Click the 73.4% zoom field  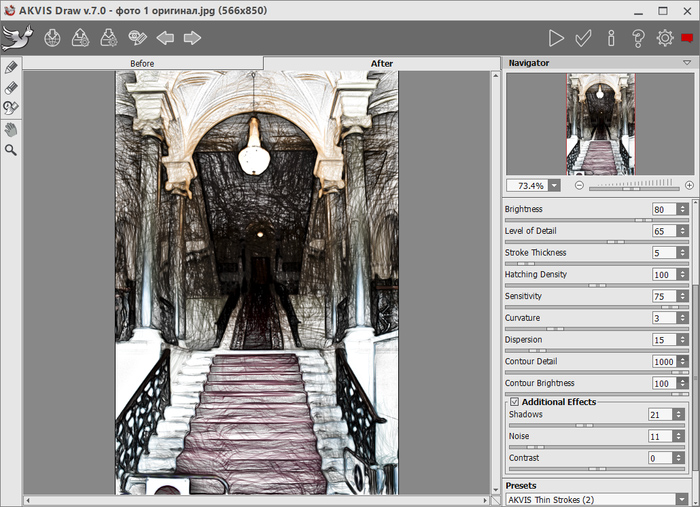528,186
